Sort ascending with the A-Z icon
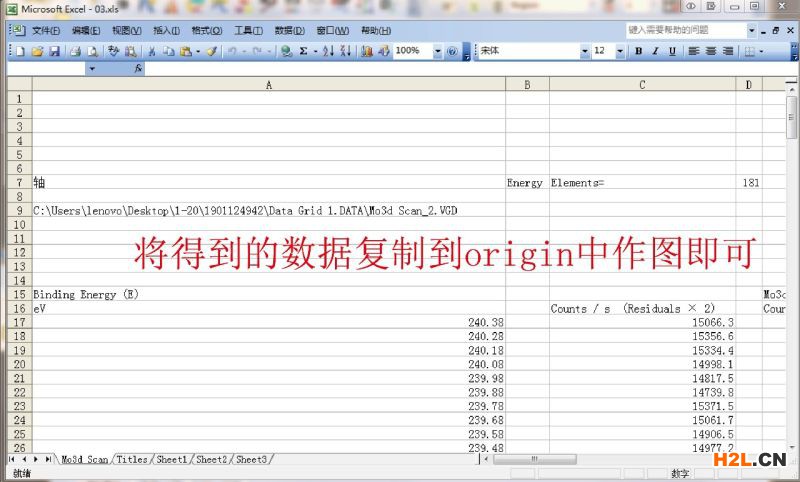The width and height of the screenshot is (800, 482). (328, 51)
